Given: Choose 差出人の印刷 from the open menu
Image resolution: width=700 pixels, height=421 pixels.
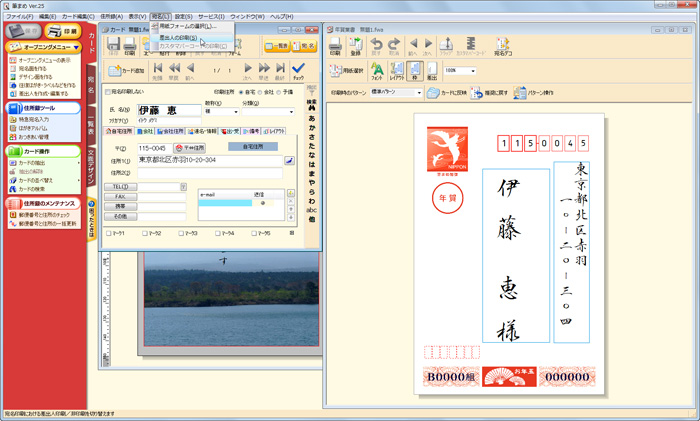Looking at the screenshot, I should 179,36.
